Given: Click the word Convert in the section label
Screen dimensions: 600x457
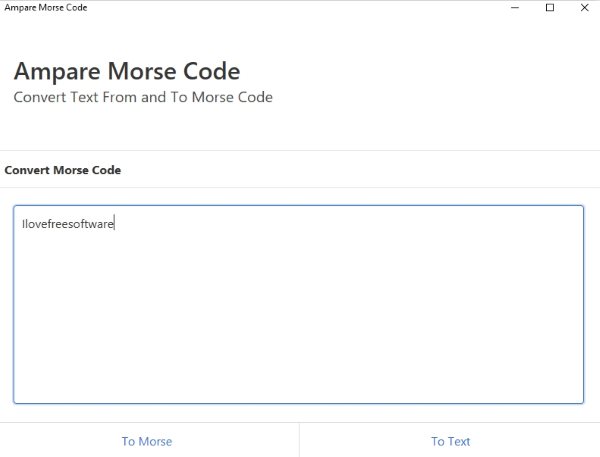Looking at the screenshot, I should pos(27,170).
